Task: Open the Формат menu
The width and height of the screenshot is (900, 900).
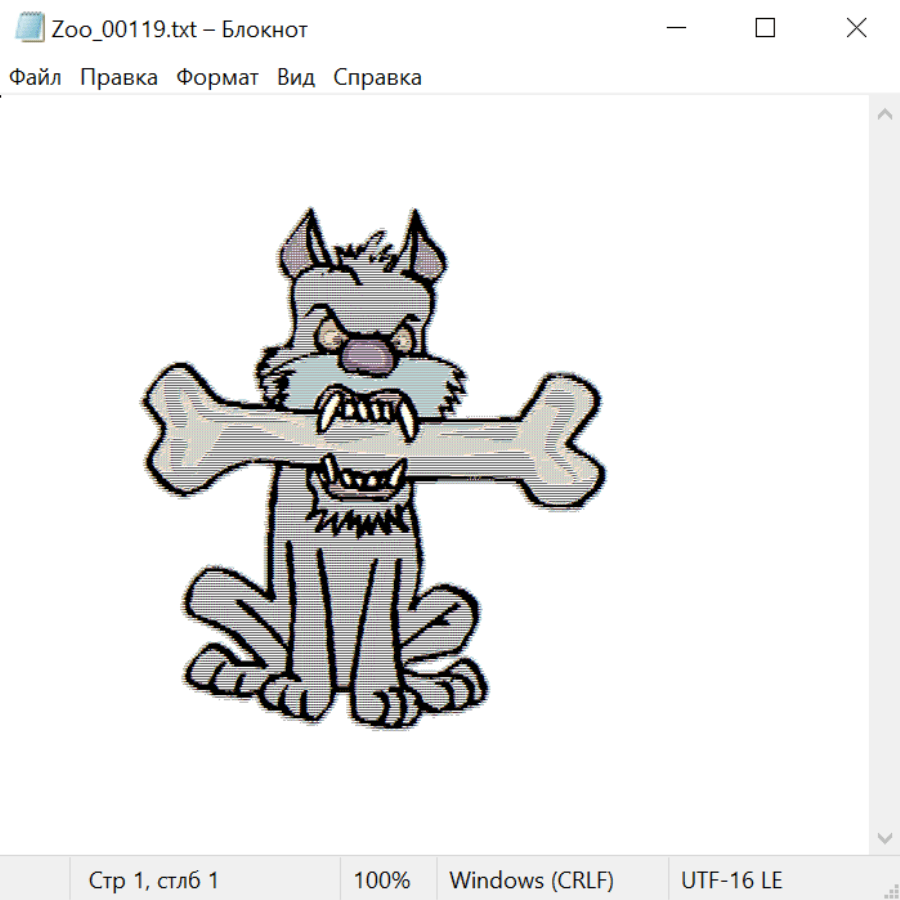Action: 217,78
